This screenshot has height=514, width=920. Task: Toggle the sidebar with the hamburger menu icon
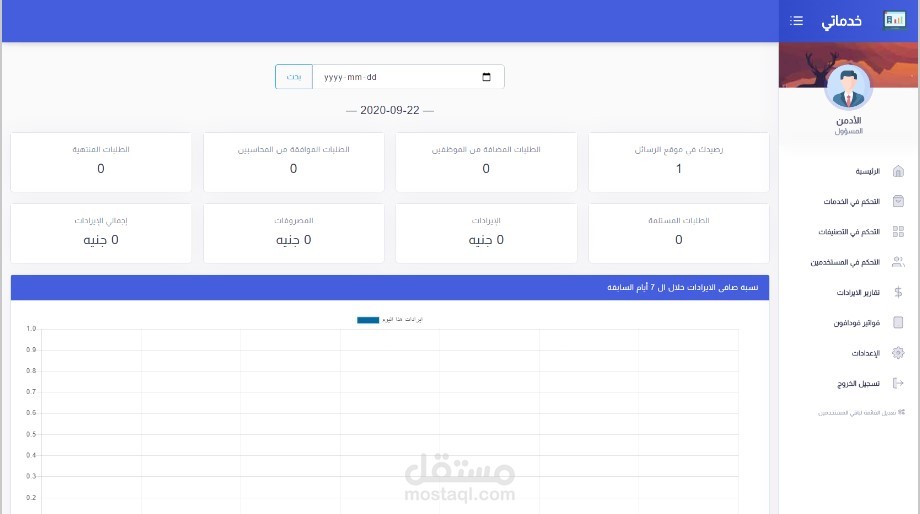796,21
